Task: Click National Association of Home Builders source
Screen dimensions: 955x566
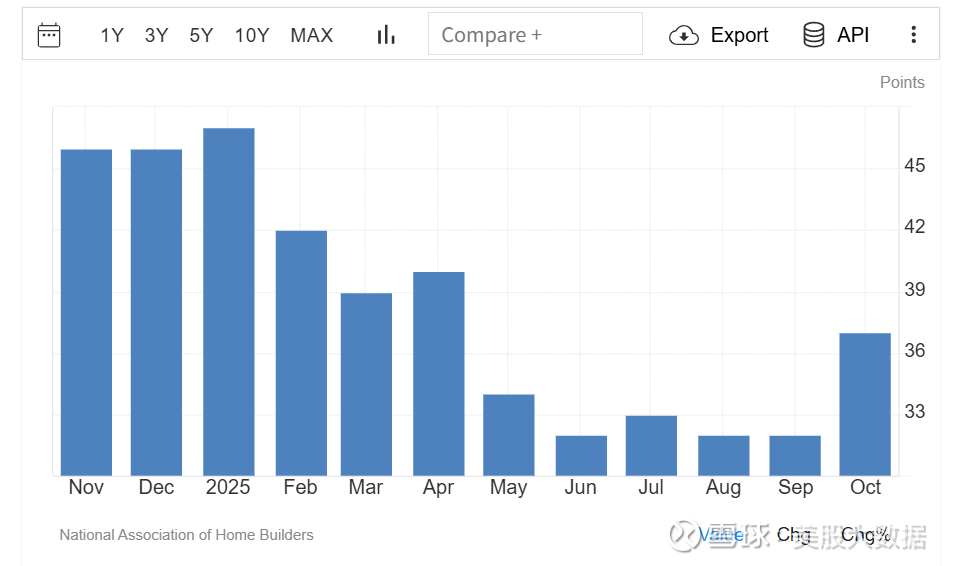Action: click(x=186, y=535)
